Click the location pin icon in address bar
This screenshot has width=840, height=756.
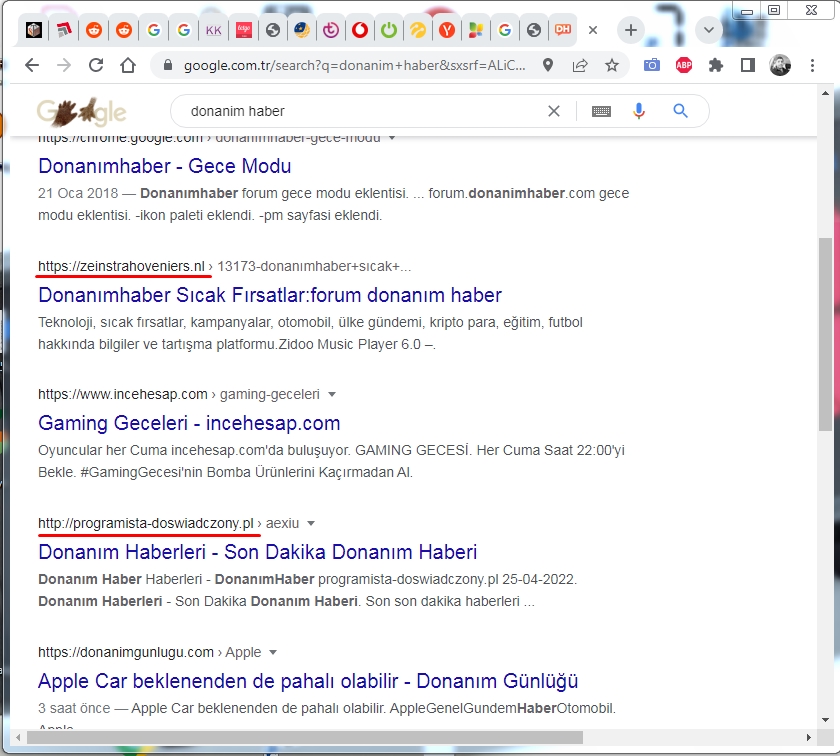coord(548,65)
